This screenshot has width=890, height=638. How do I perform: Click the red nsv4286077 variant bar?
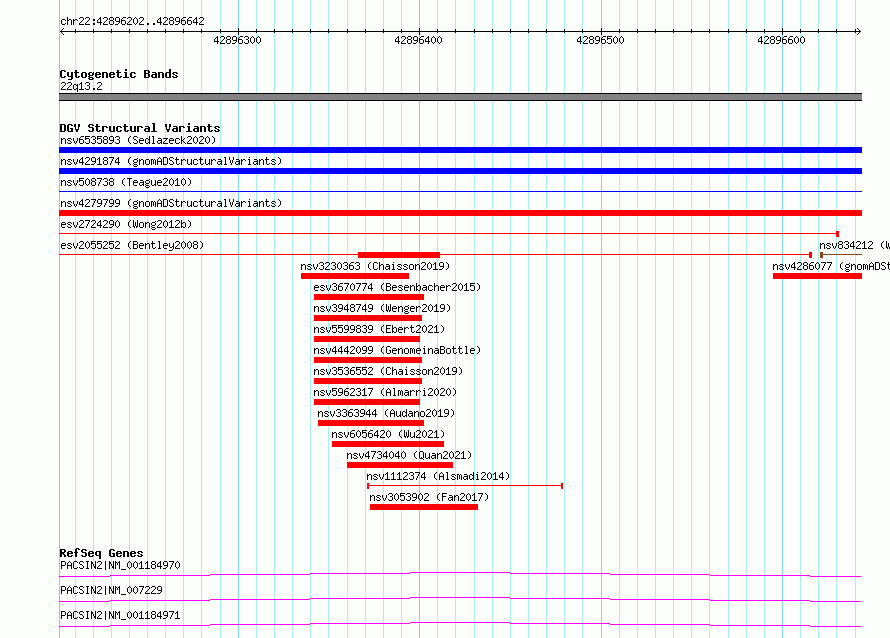(817, 276)
